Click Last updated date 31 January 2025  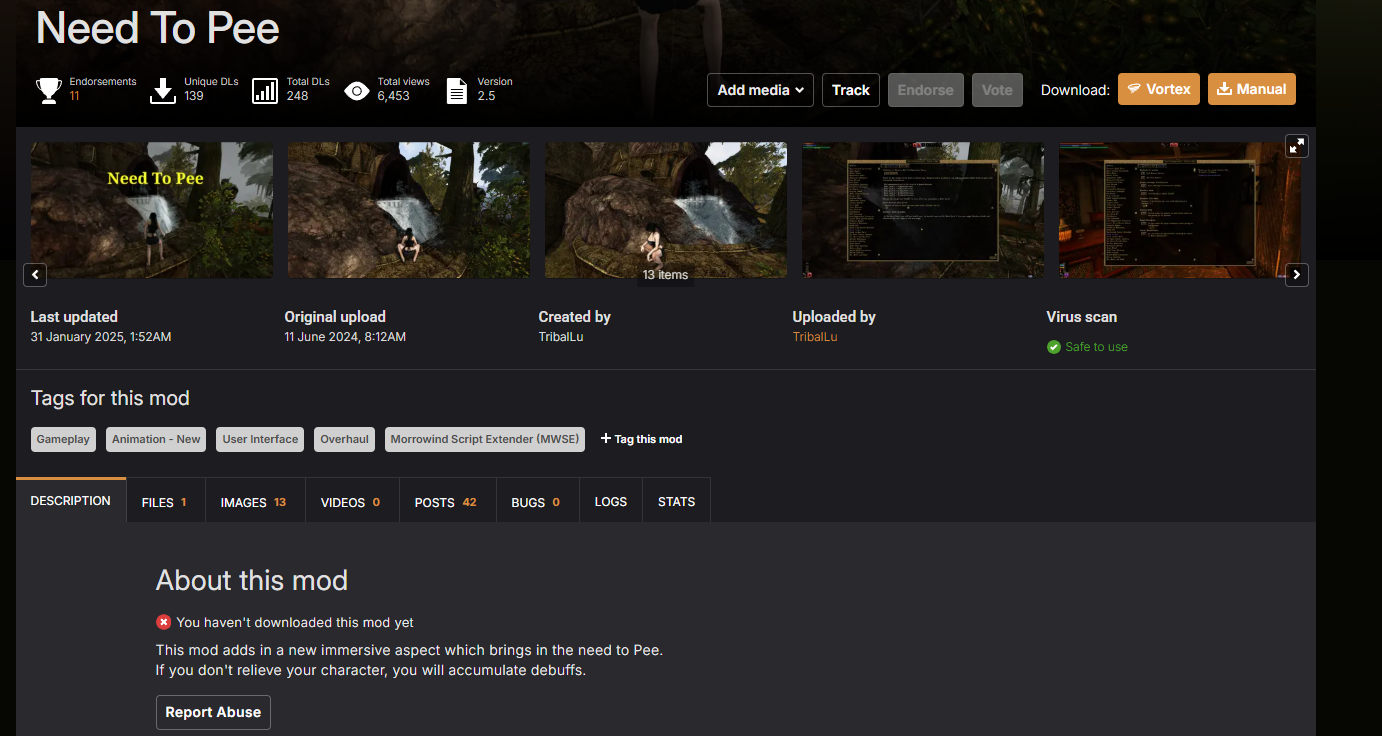101,337
